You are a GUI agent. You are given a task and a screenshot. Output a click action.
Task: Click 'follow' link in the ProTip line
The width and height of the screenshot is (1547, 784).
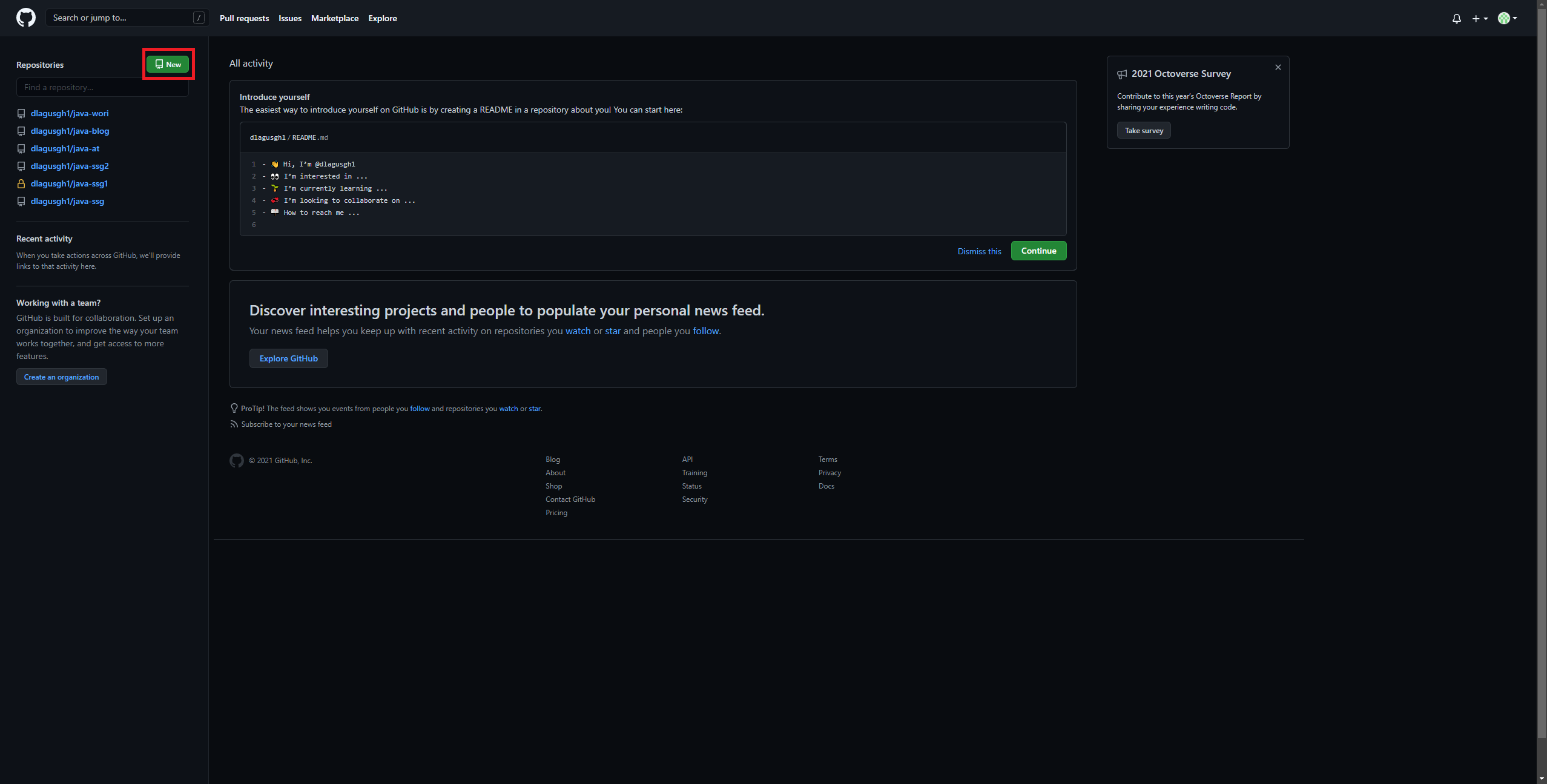tap(420, 409)
